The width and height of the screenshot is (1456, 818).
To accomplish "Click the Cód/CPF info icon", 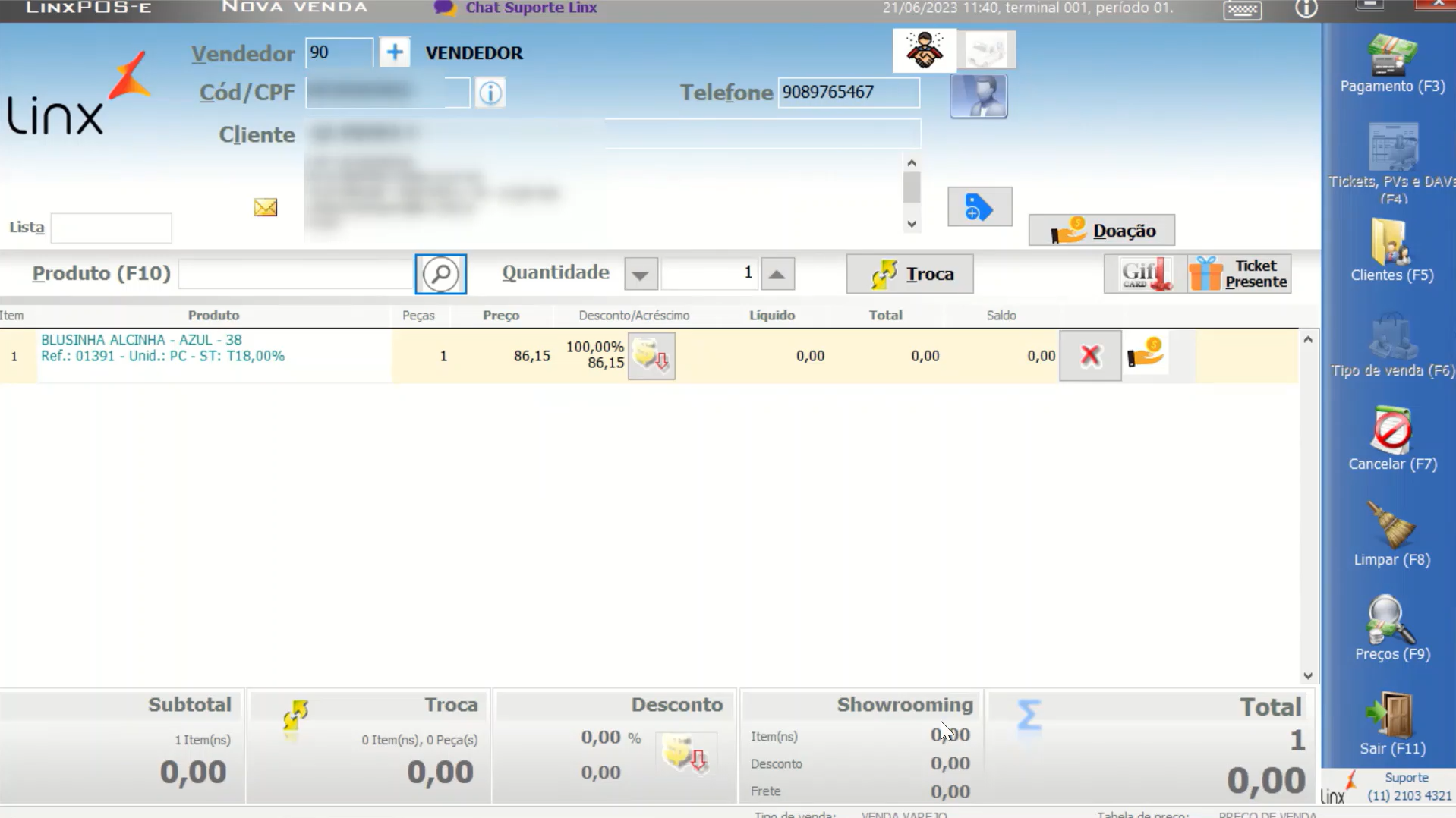I will point(490,93).
